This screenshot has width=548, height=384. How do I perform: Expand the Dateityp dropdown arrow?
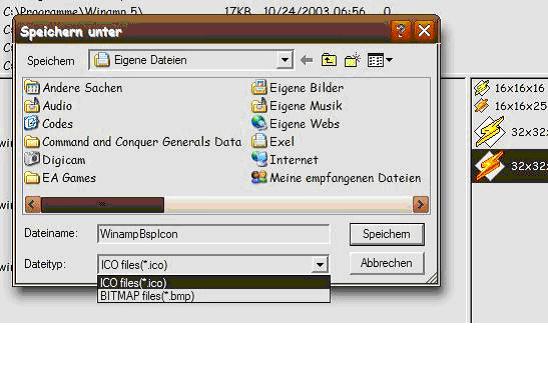319,265
